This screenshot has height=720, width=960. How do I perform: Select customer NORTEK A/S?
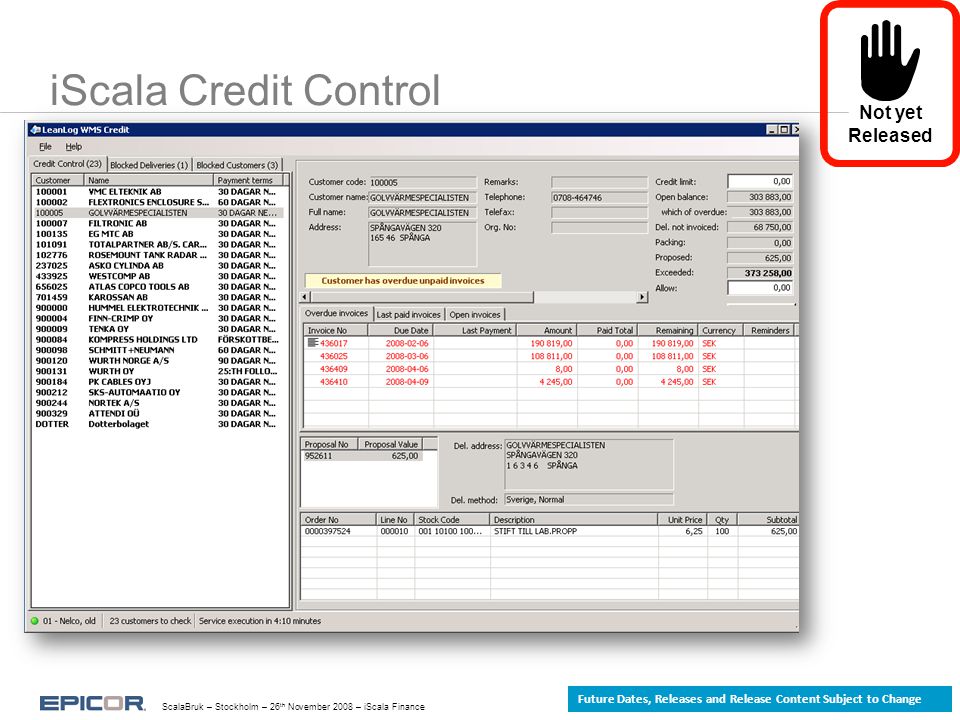pyautogui.click(x=158, y=403)
